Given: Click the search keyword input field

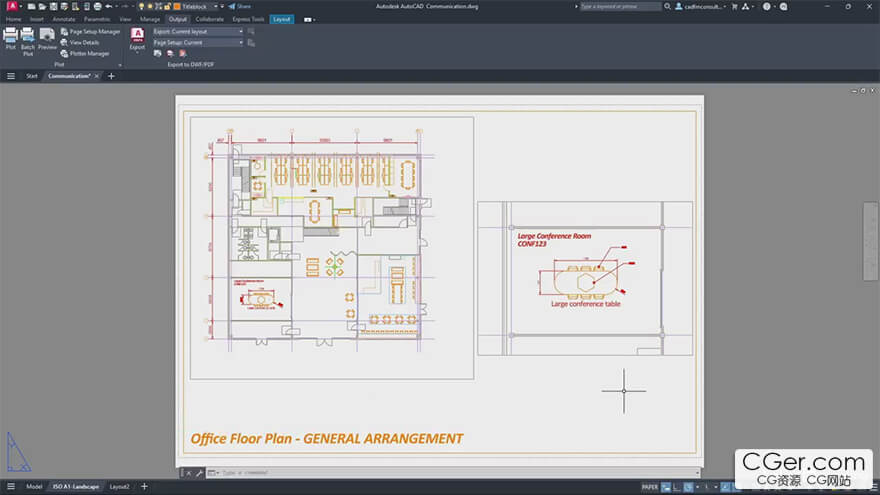Looking at the screenshot, I should coord(620,7).
